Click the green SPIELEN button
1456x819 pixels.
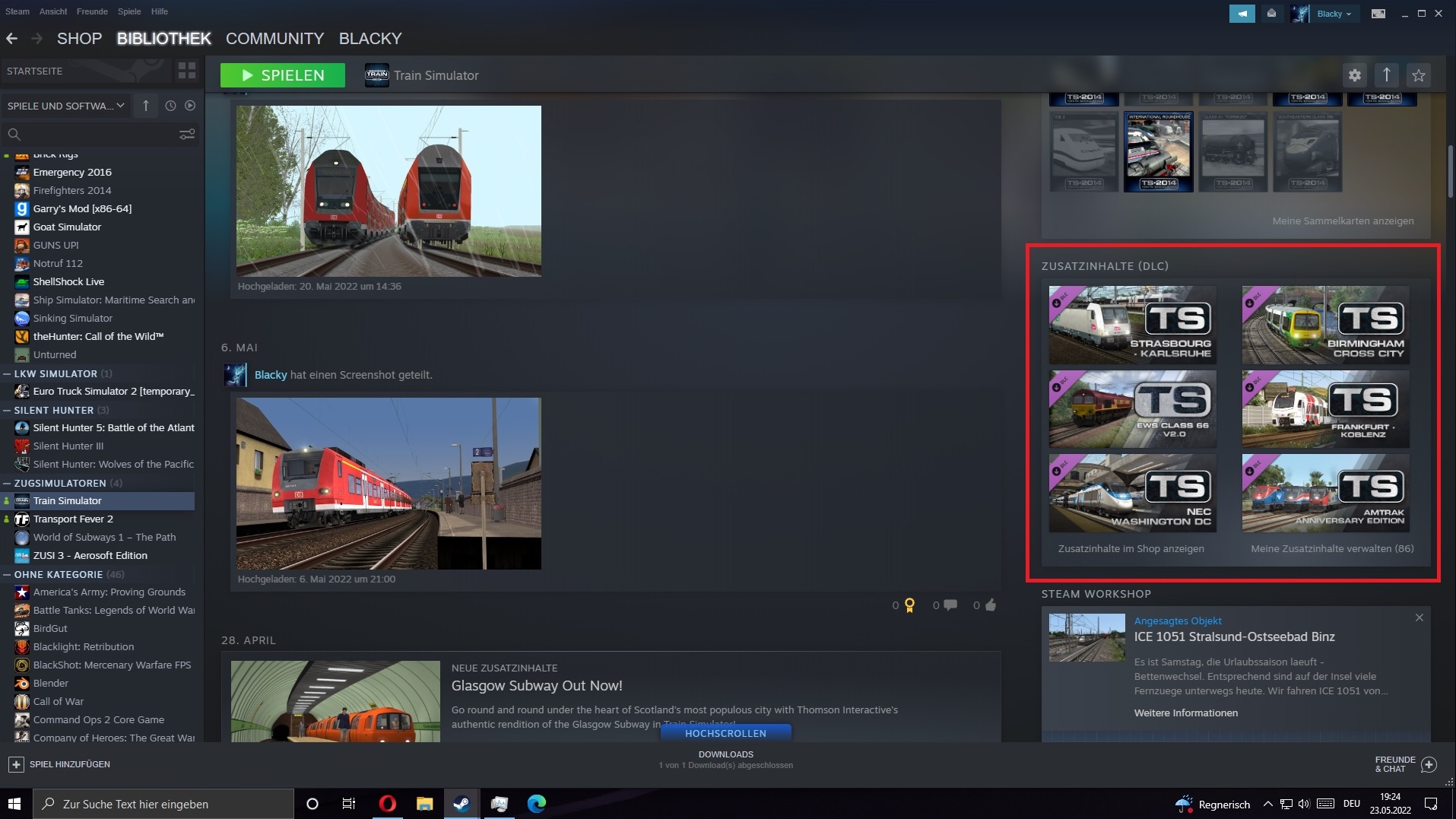tap(283, 75)
